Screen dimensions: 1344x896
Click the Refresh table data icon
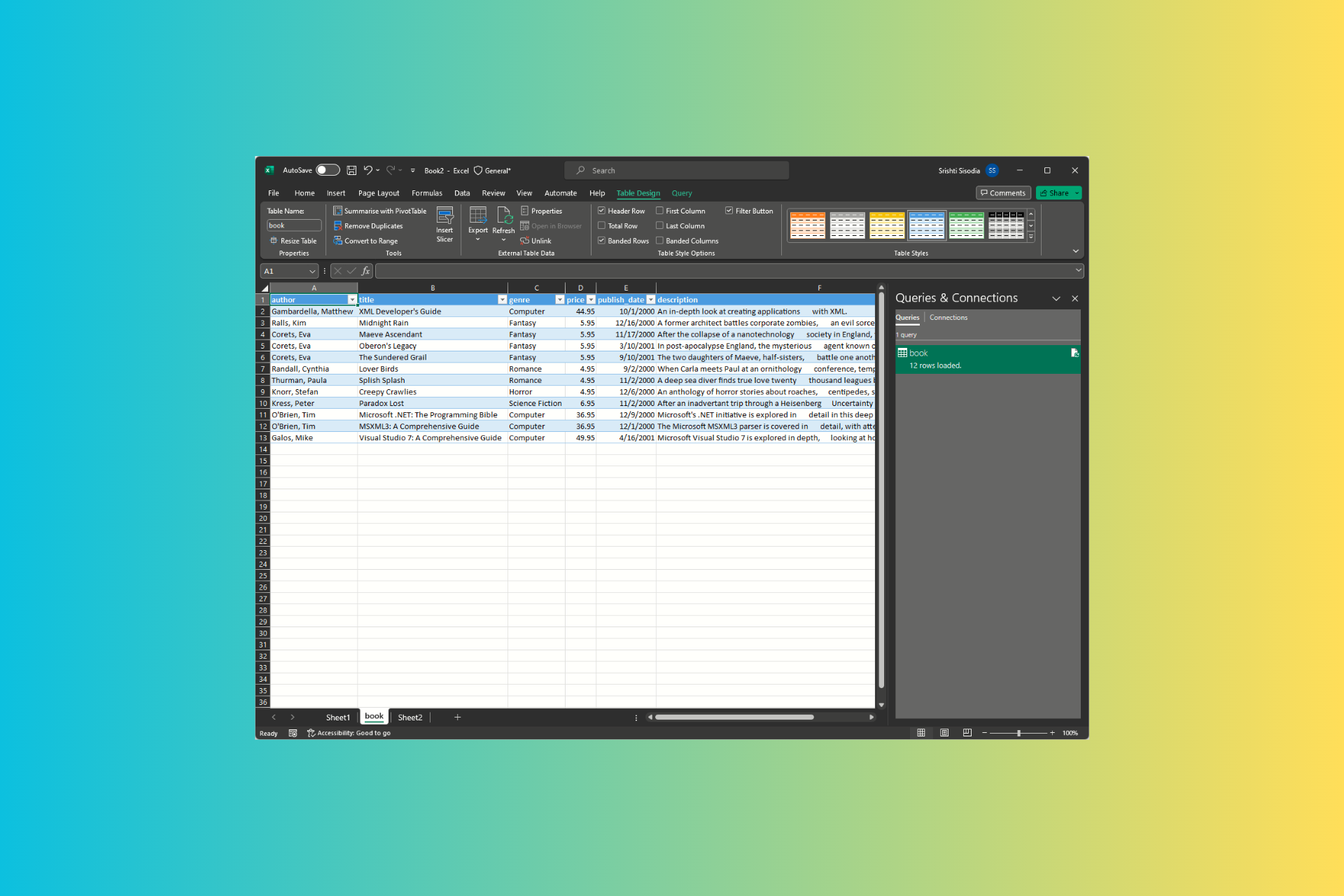(504, 216)
